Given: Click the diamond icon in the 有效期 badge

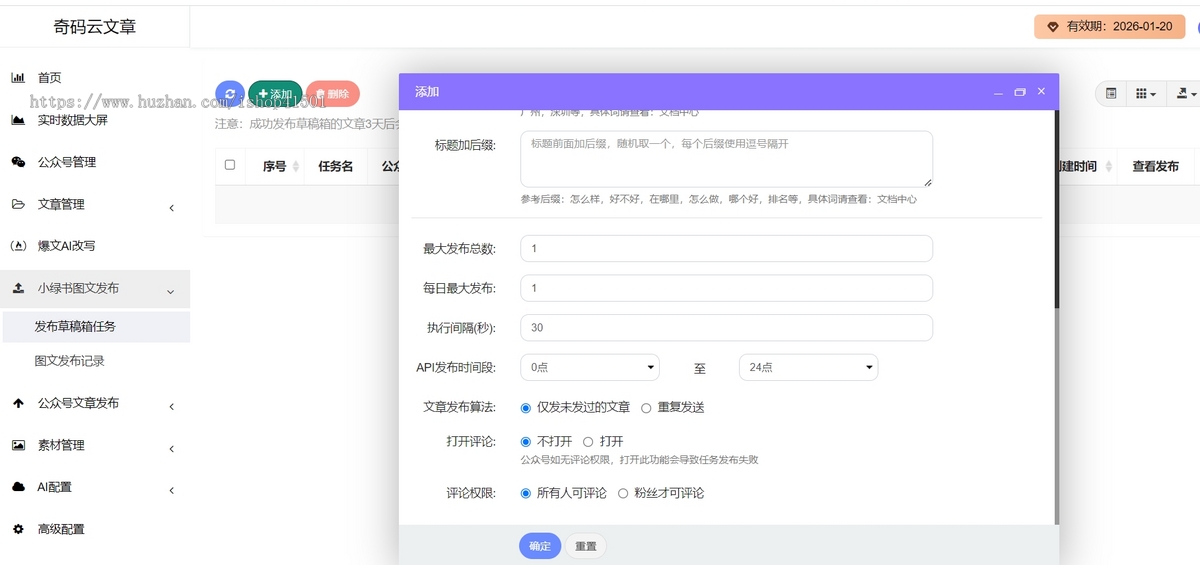Looking at the screenshot, I should [1053, 26].
